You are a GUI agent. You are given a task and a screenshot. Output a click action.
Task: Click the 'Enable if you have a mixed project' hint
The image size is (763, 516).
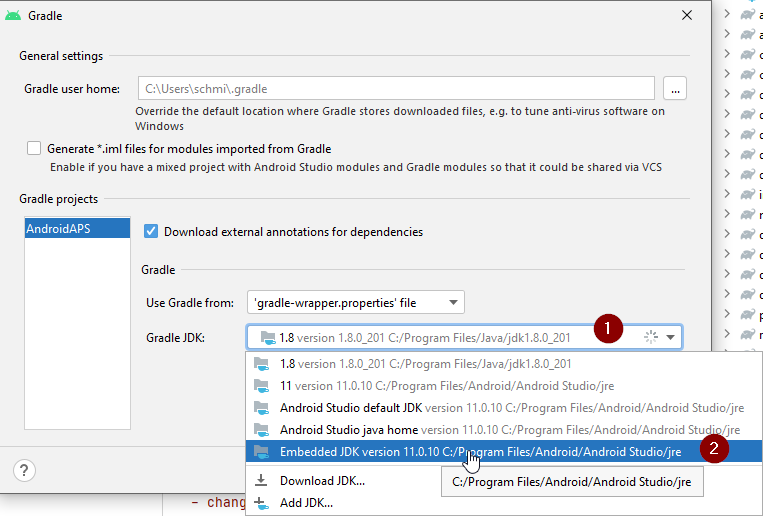coord(356,167)
